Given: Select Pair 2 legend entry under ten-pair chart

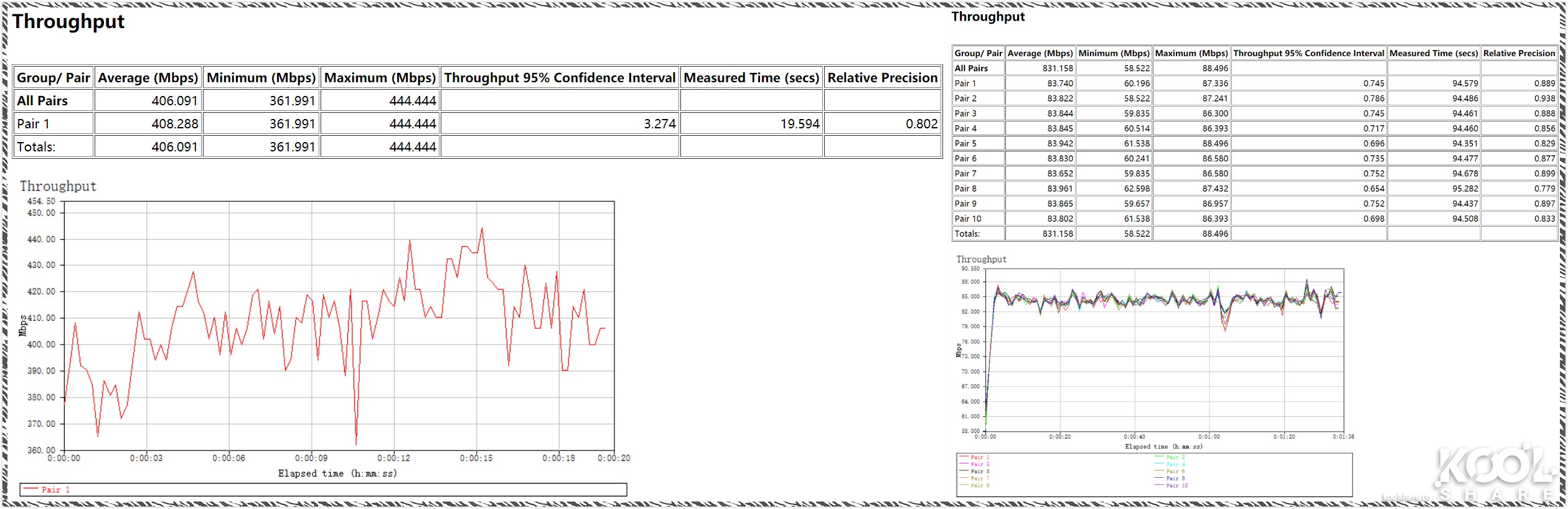Looking at the screenshot, I should pos(1170,457).
